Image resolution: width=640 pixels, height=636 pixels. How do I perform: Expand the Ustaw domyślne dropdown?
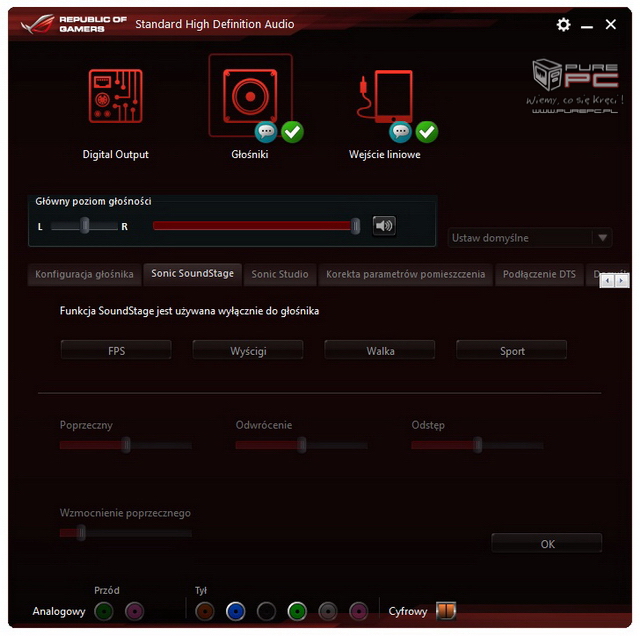601,238
